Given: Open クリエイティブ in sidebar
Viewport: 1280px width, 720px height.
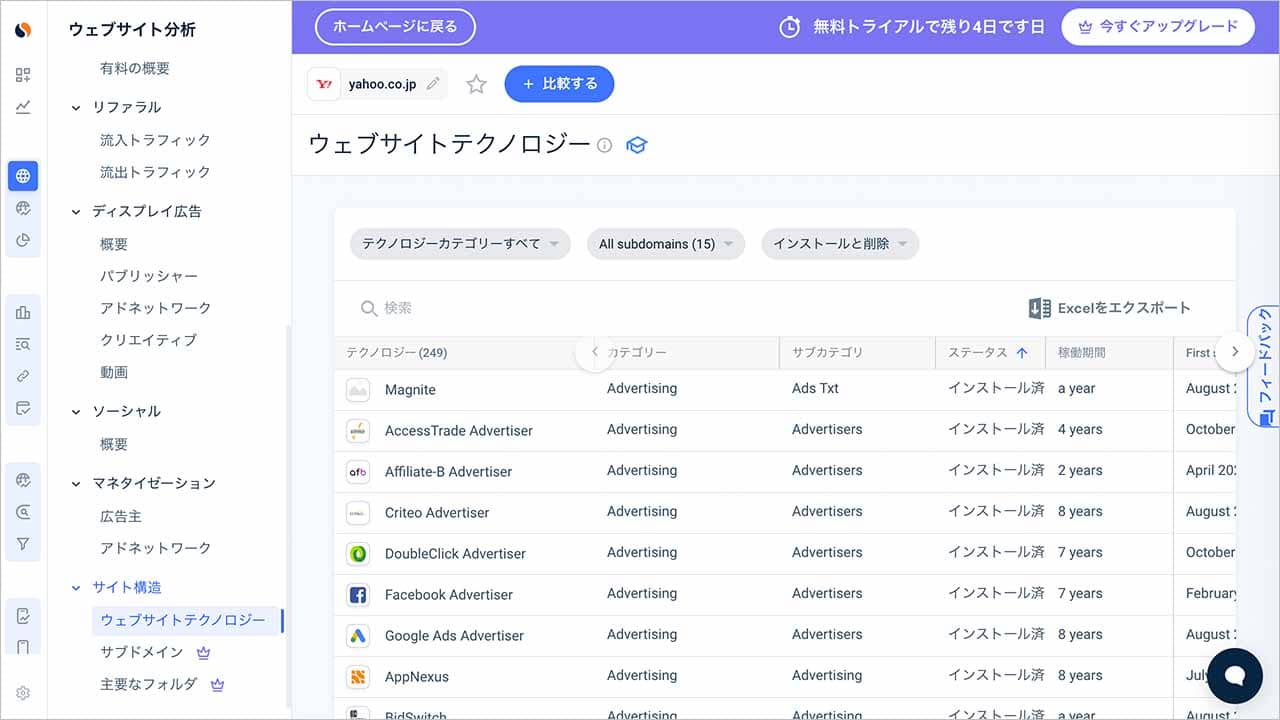Looking at the screenshot, I should coord(149,340).
